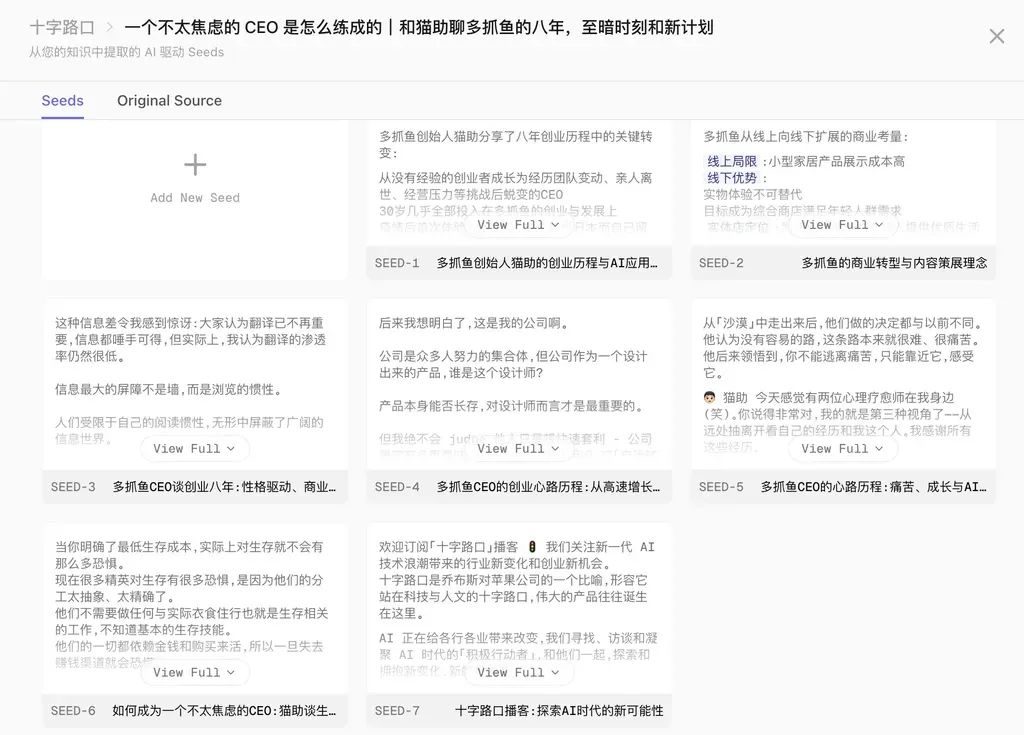Image resolution: width=1024 pixels, height=735 pixels.
Task: Close the Seeds dialog with the X icon
Action: [997, 36]
